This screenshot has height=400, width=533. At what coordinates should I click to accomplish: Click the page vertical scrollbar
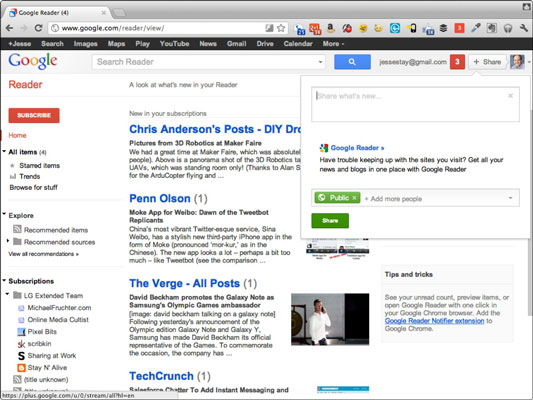click(531, 211)
